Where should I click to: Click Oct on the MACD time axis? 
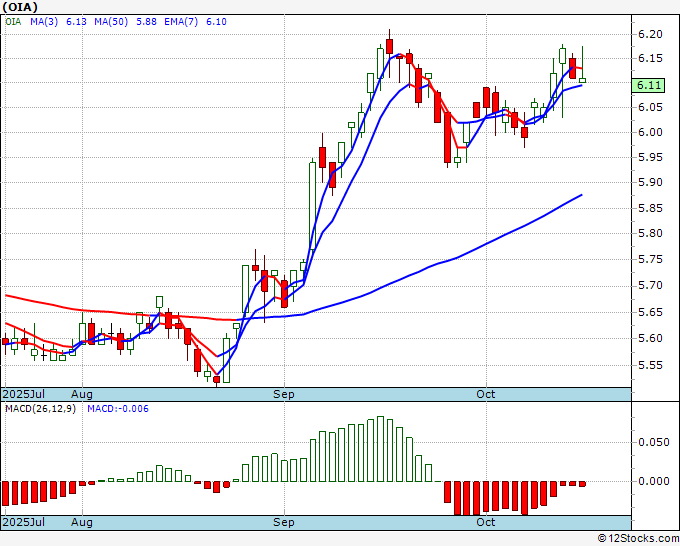[485, 522]
